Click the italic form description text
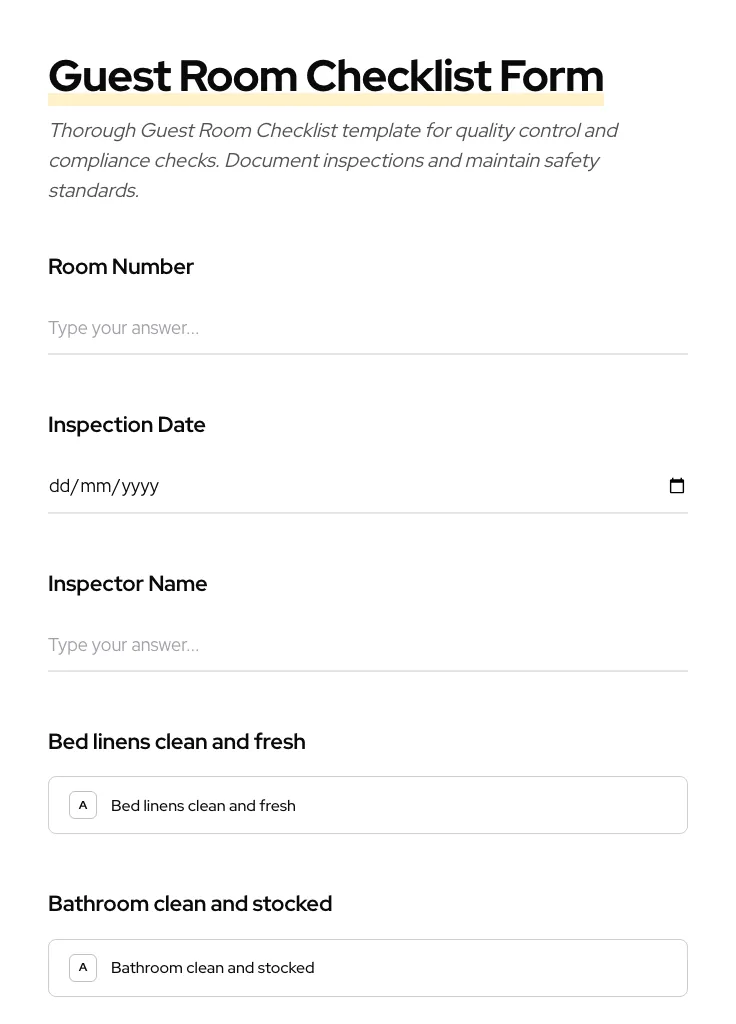 point(334,160)
